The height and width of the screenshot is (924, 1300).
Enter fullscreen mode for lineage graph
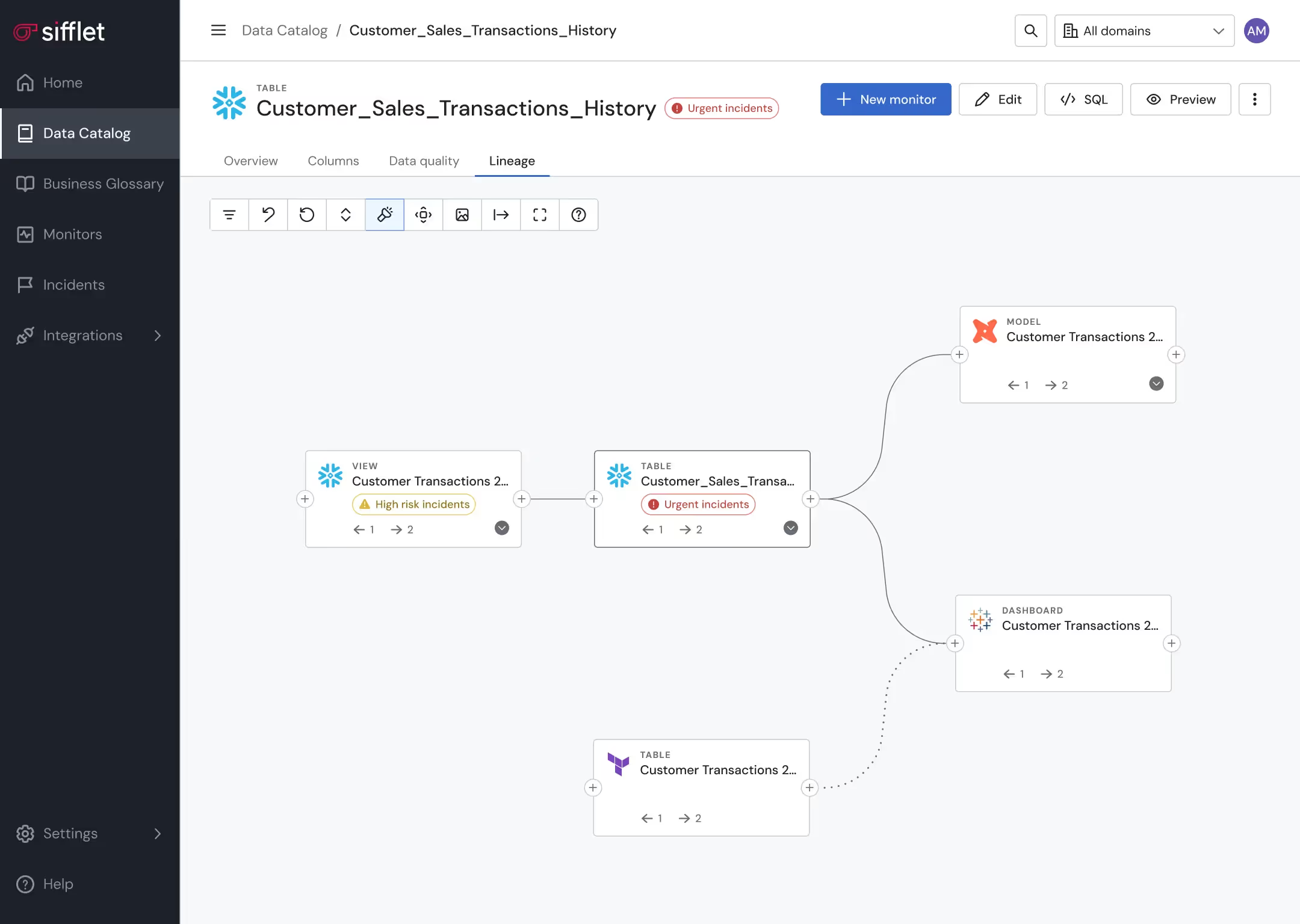[x=540, y=215]
